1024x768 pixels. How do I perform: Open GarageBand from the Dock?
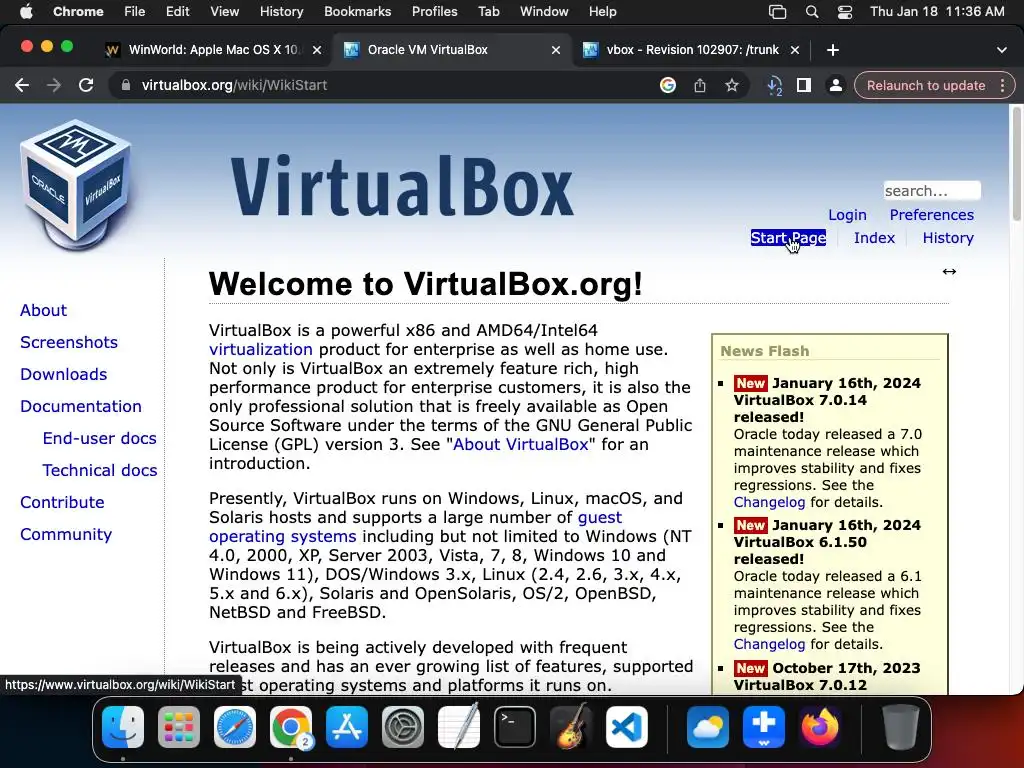(x=571, y=727)
